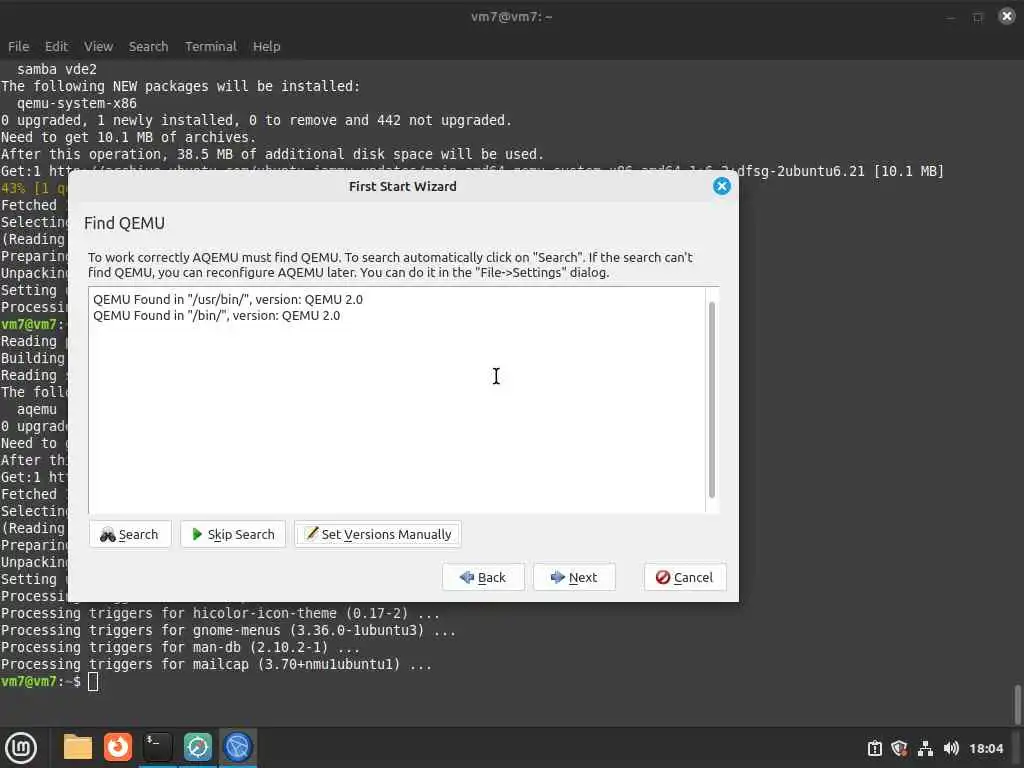Open the update manager tray icon

point(874,748)
